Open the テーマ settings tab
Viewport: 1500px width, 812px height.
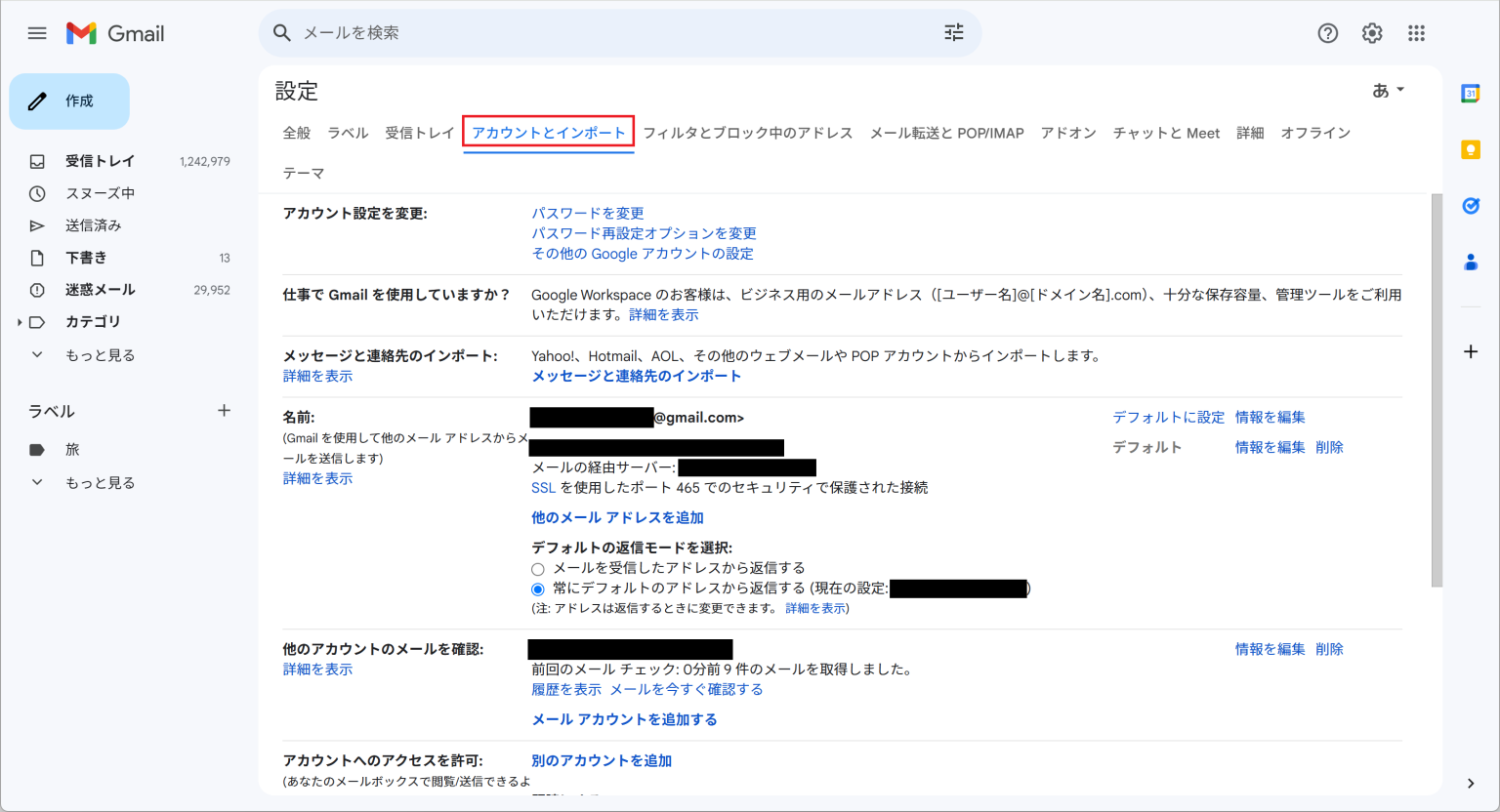[x=304, y=172]
